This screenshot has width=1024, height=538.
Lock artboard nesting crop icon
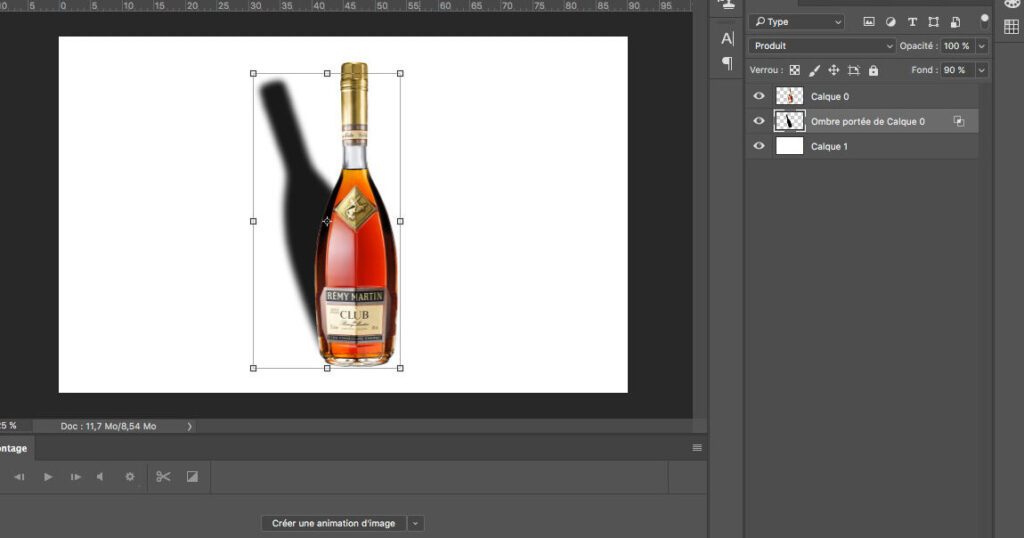click(854, 70)
